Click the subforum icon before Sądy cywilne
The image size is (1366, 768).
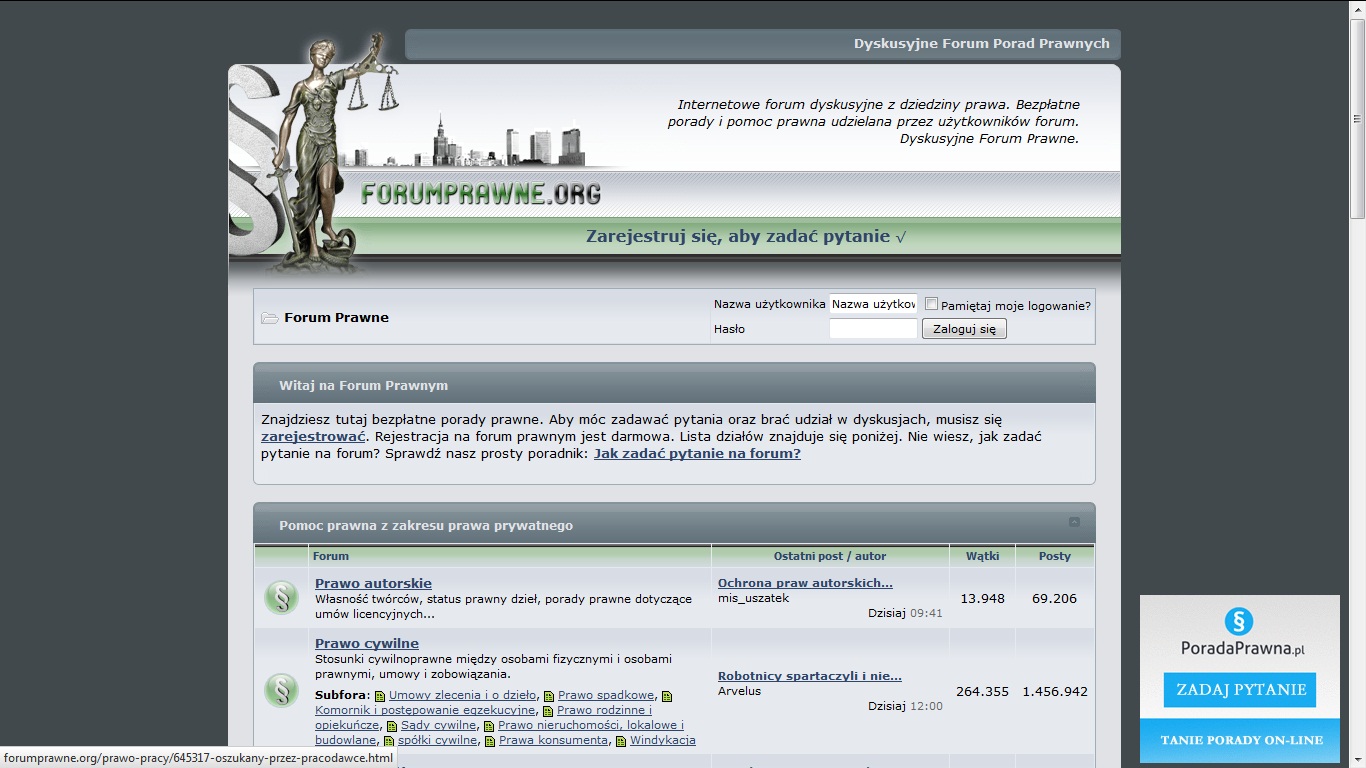391,726
